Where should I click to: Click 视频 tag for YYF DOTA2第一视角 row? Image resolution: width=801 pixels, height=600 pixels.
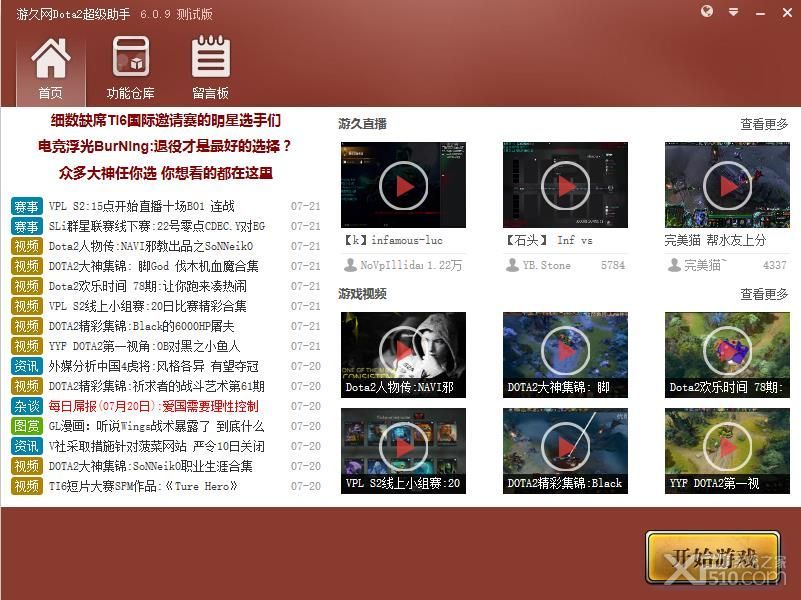[x=27, y=346]
